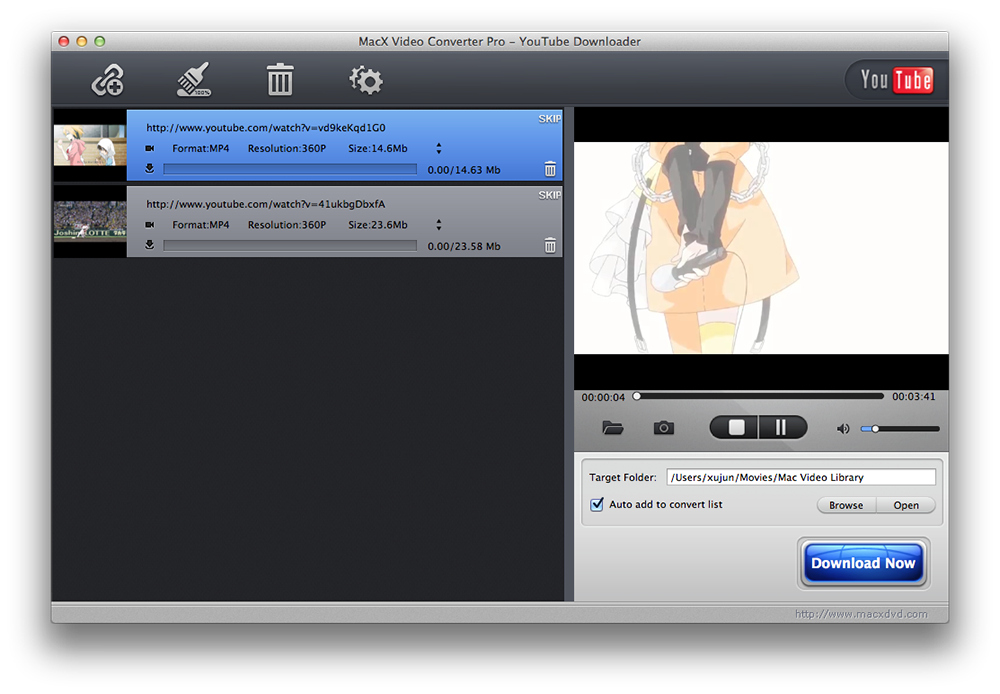Expand format options for second video
This screenshot has height=694, width=1000.
pos(438,225)
